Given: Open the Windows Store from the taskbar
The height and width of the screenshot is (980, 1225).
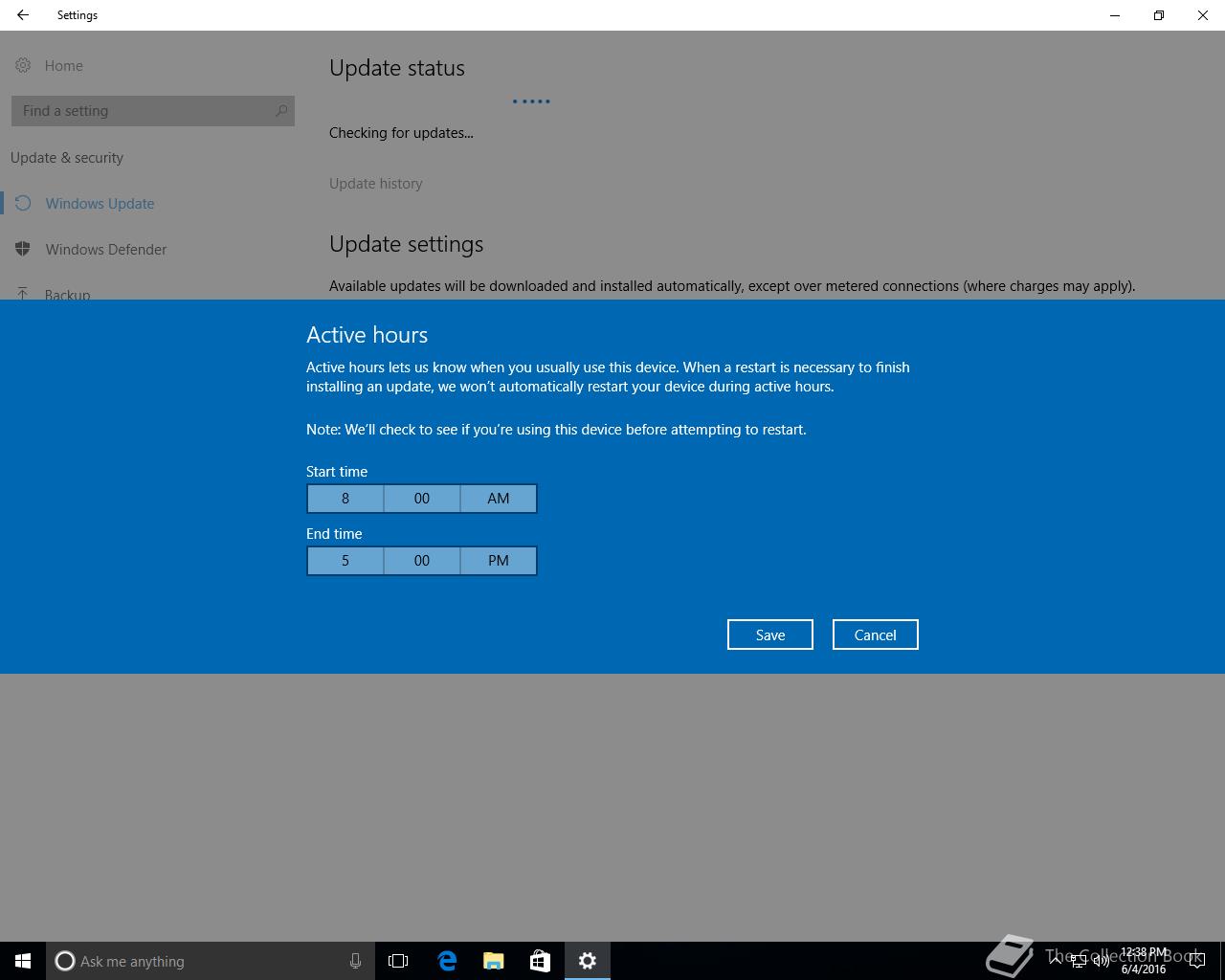Looking at the screenshot, I should click(540, 961).
